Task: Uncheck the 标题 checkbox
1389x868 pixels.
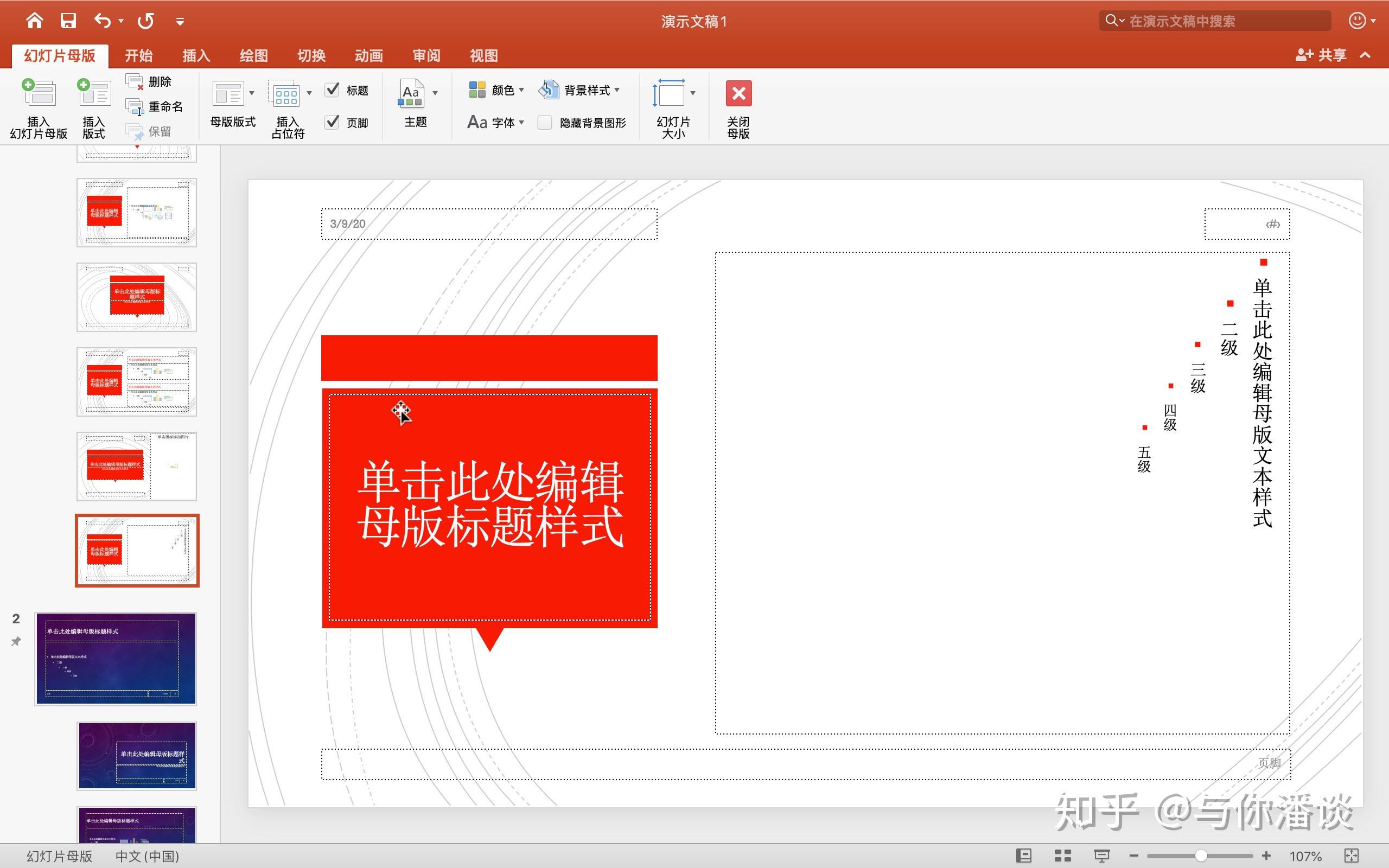Action: (x=332, y=90)
